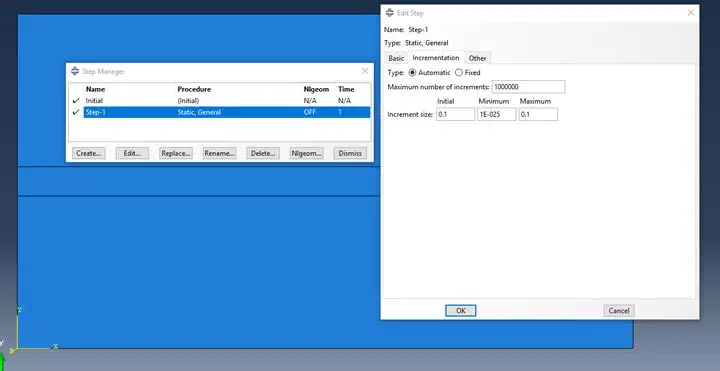Click the Delete... button in Step Manager
The width and height of the screenshot is (720, 371).
(263, 153)
